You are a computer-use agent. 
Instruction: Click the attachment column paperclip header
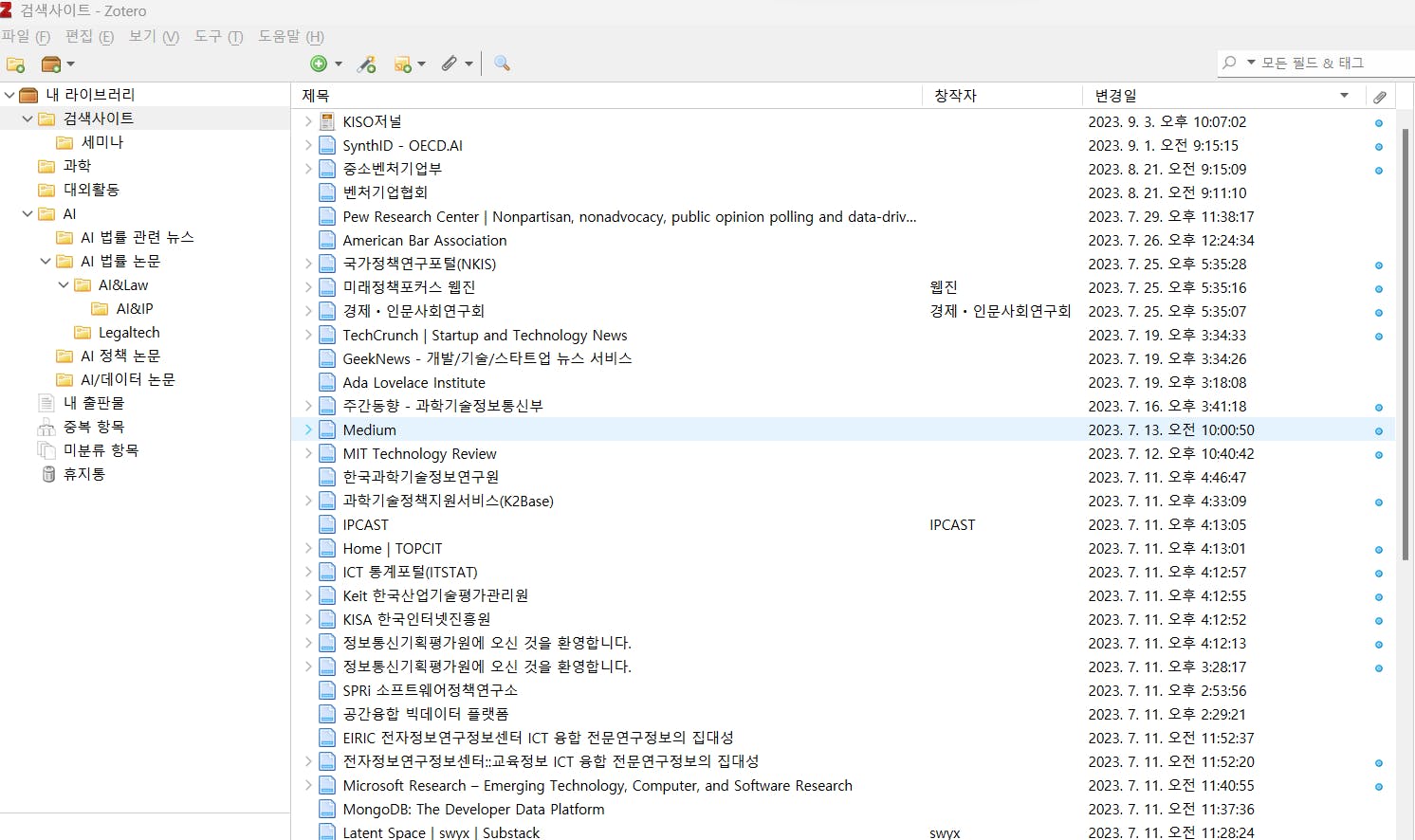(1380, 96)
